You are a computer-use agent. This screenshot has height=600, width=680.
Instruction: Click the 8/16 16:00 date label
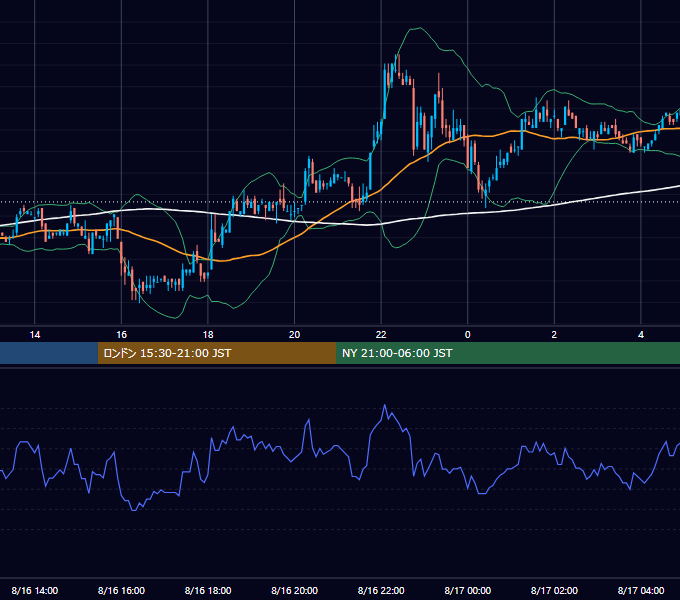(121, 590)
